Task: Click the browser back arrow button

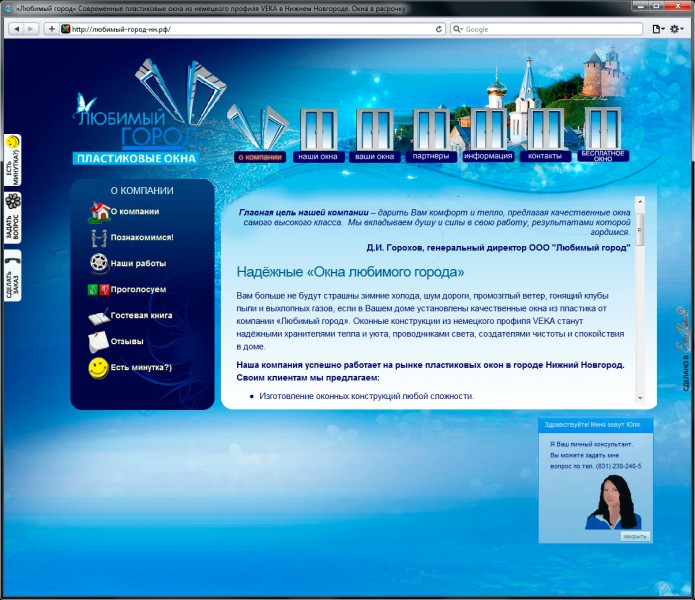Action: coord(16,29)
